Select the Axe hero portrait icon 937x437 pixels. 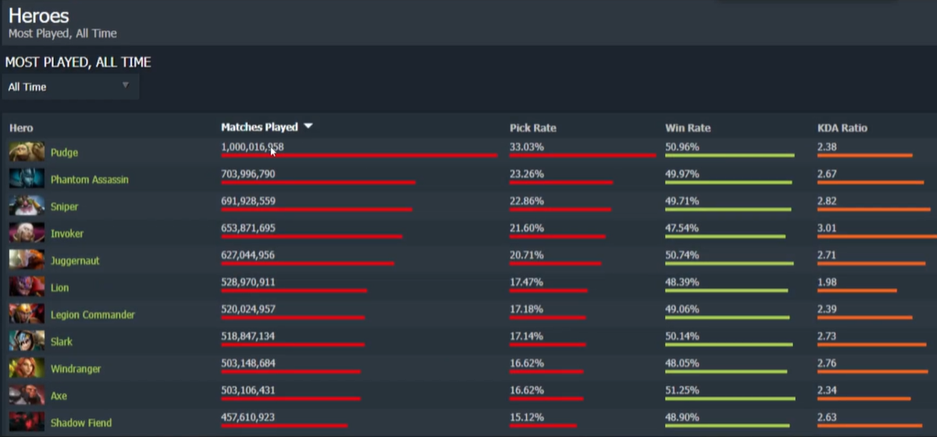(x=26, y=395)
